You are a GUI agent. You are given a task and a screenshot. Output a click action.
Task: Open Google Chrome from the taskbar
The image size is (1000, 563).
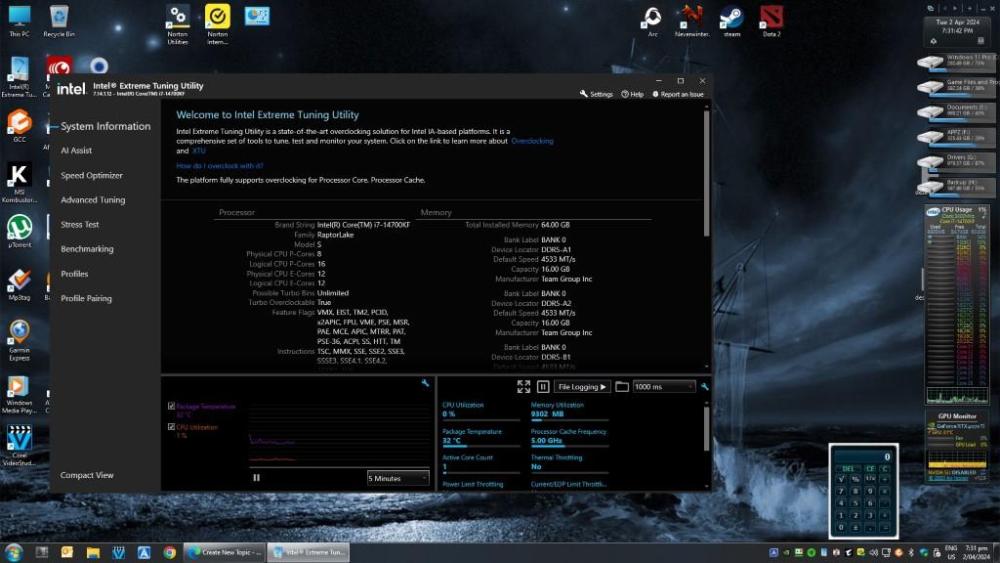[169, 552]
